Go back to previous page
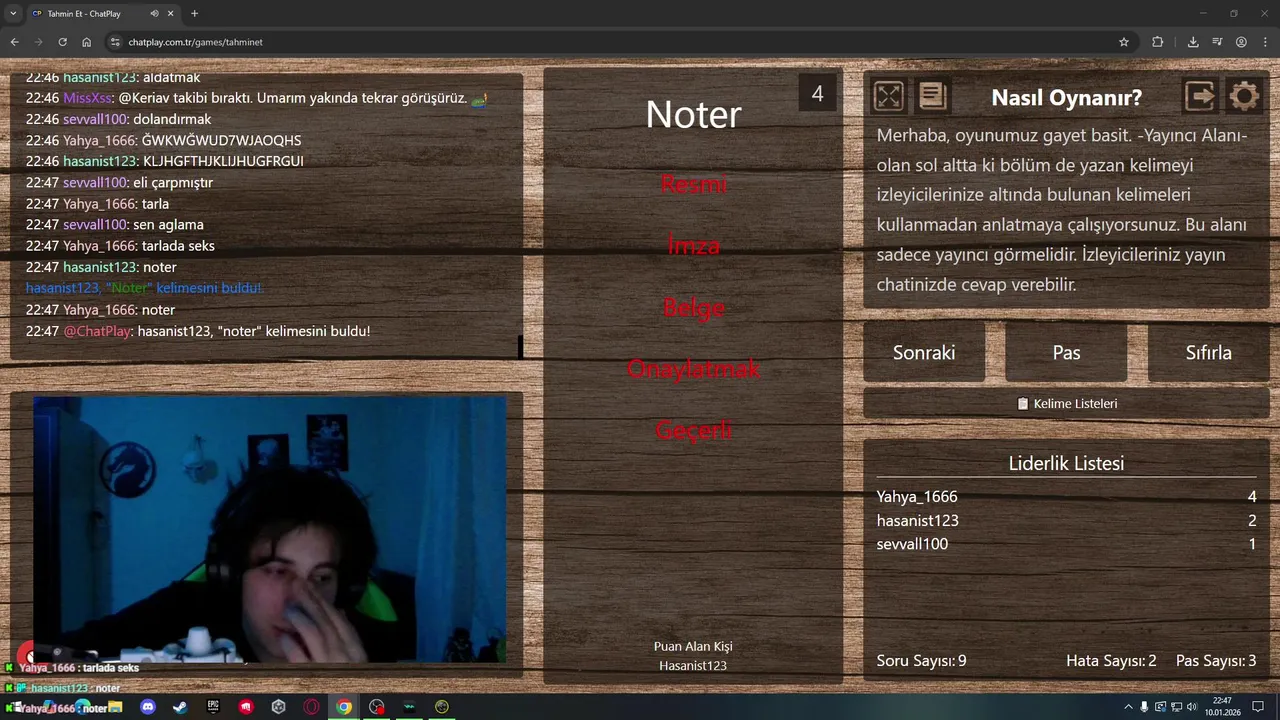This screenshot has width=1280, height=720. click(x=14, y=42)
